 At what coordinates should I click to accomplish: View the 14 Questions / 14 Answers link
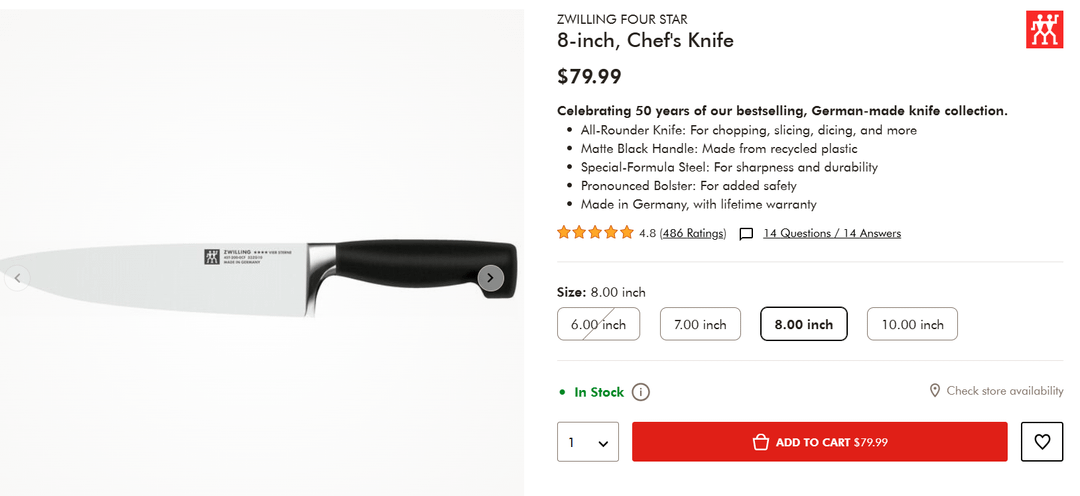click(832, 234)
